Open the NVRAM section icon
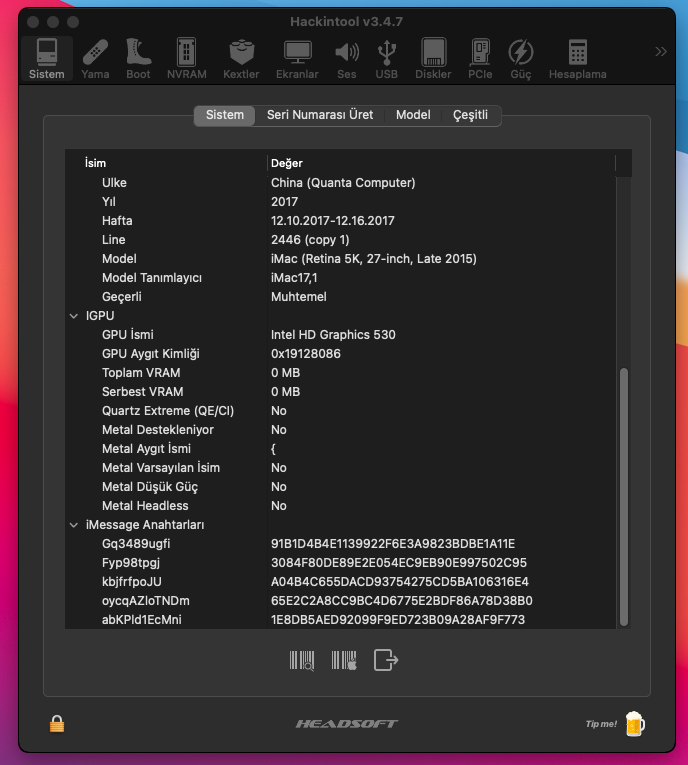Image resolution: width=688 pixels, height=765 pixels. pyautogui.click(x=186, y=59)
